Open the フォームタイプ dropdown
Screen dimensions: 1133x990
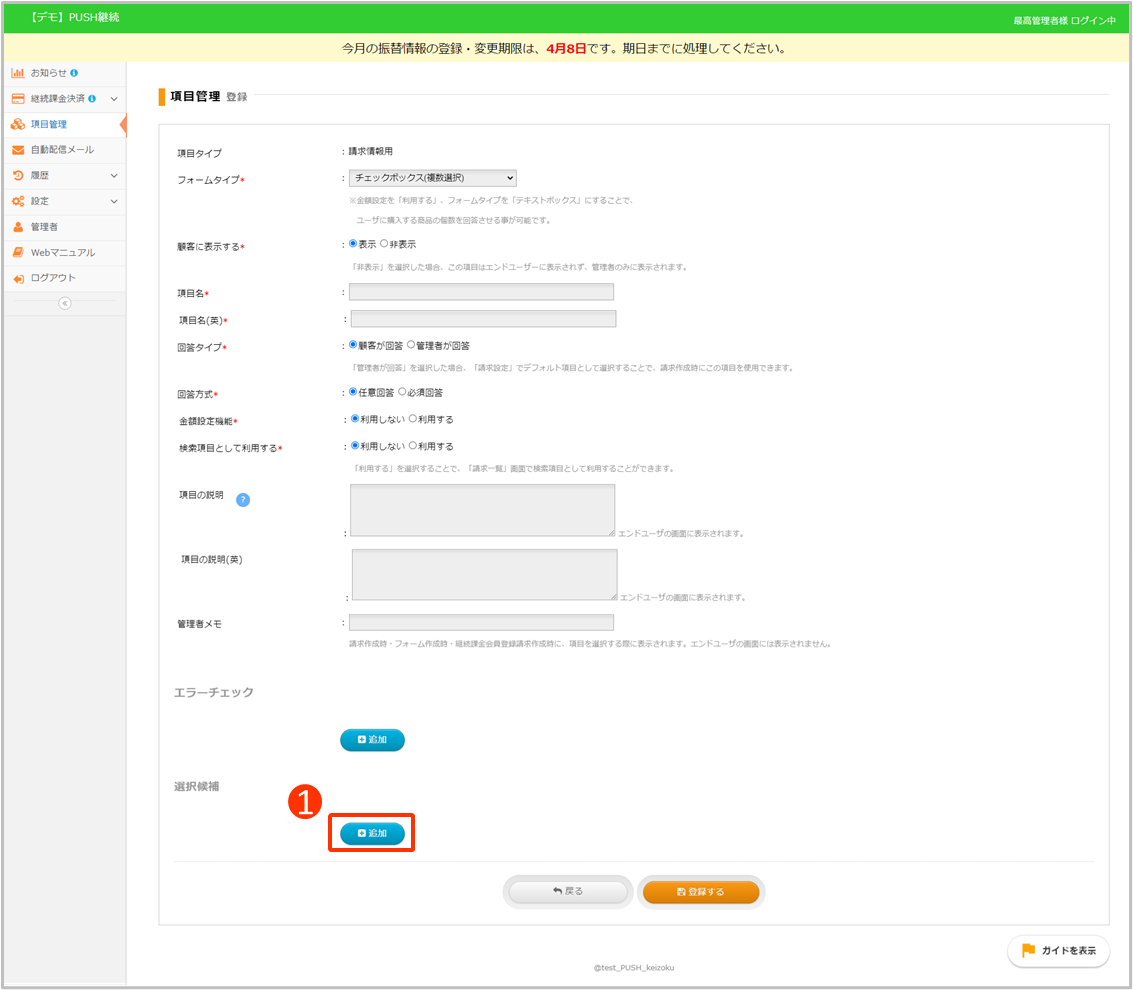pyautogui.click(x=432, y=178)
